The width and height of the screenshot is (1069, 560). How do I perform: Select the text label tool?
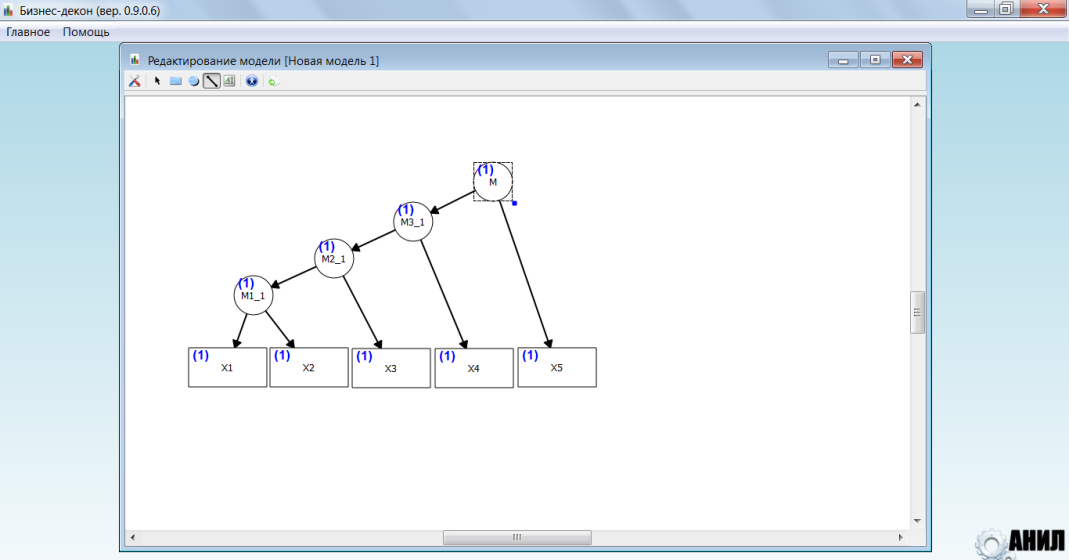[229, 81]
